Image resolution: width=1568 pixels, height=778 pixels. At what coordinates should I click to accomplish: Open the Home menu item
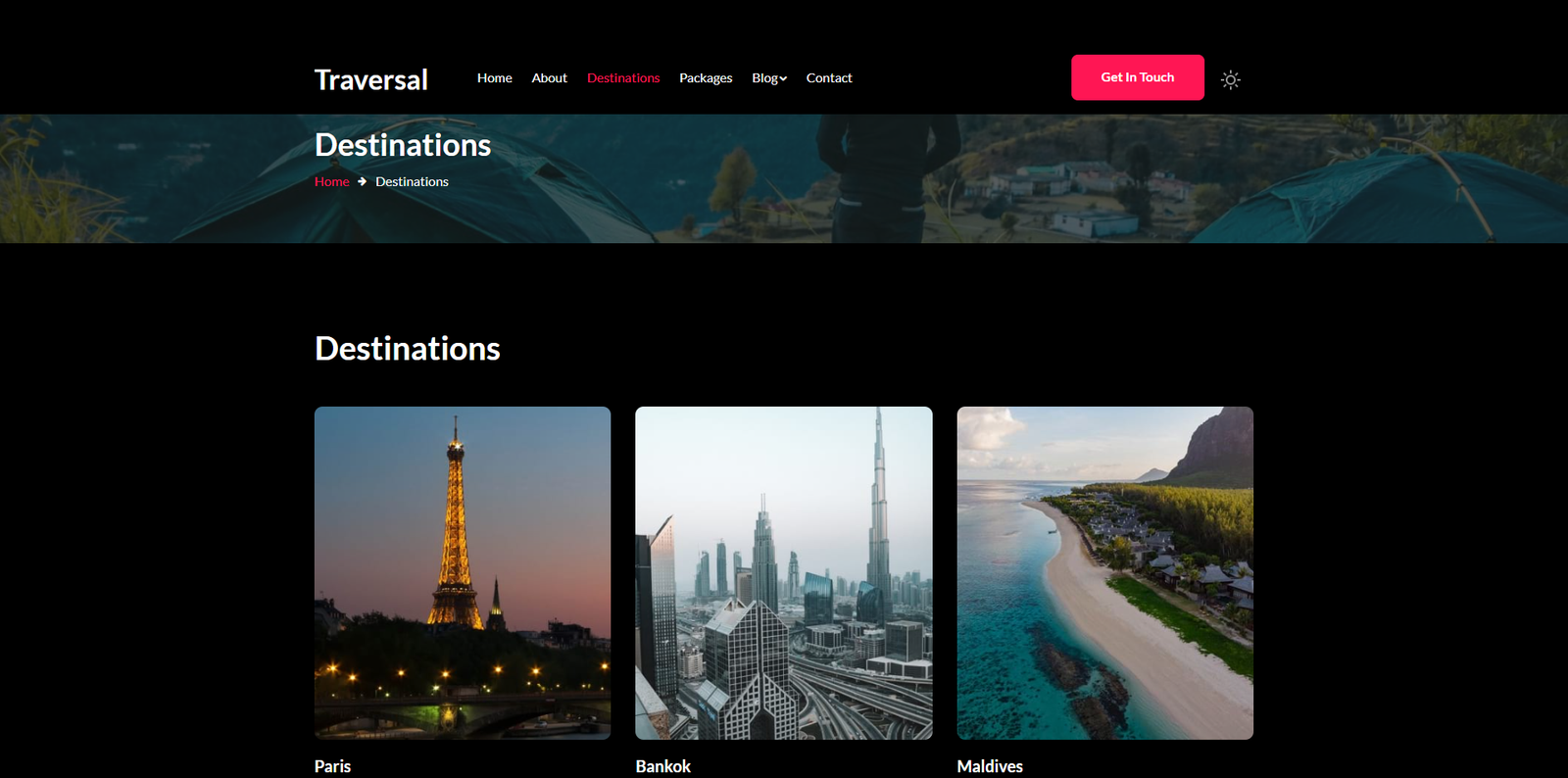tap(495, 77)
